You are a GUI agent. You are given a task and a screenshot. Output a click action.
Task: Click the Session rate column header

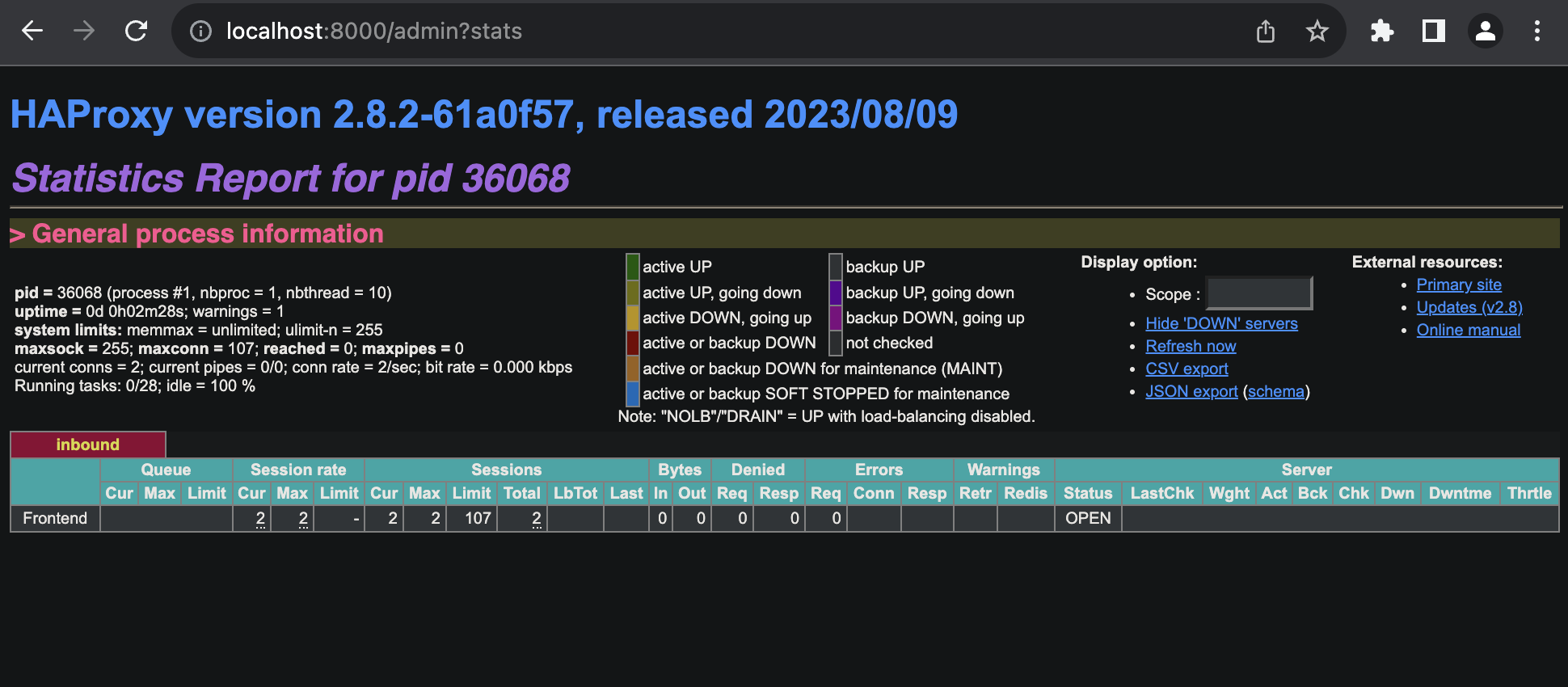tap(298, 470)
